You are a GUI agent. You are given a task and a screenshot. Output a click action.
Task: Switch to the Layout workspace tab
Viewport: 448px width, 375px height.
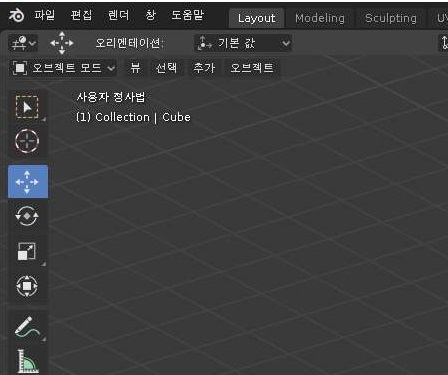tap(256, 18)
